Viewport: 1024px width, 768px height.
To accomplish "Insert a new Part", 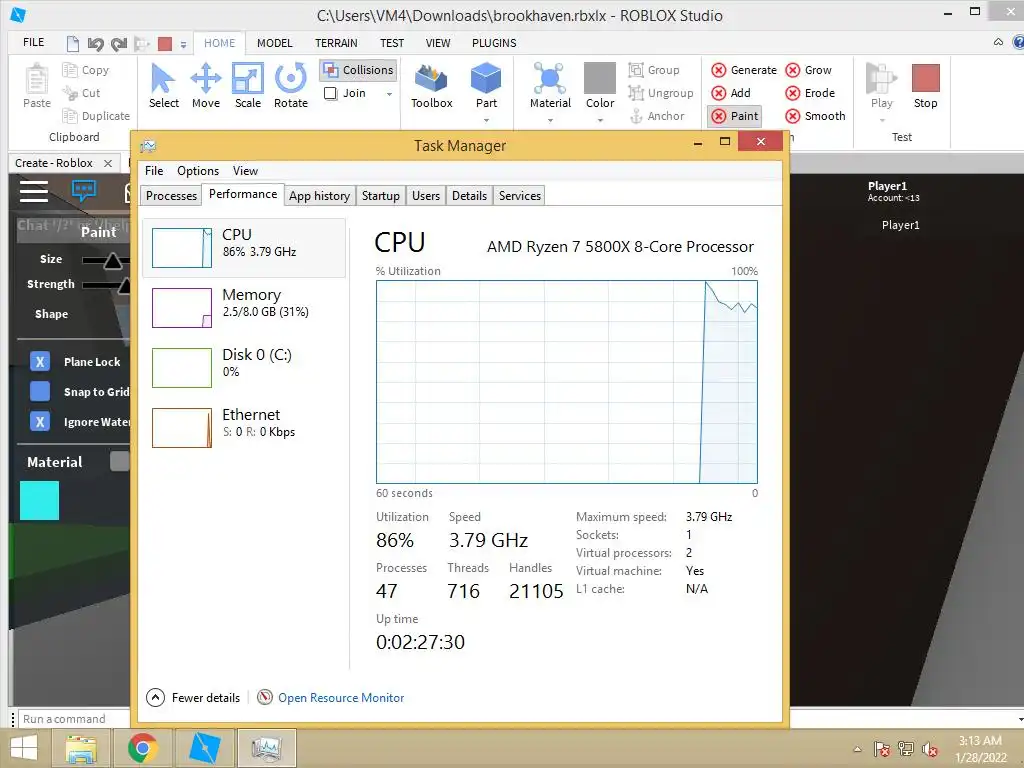I will click(486, 86).
